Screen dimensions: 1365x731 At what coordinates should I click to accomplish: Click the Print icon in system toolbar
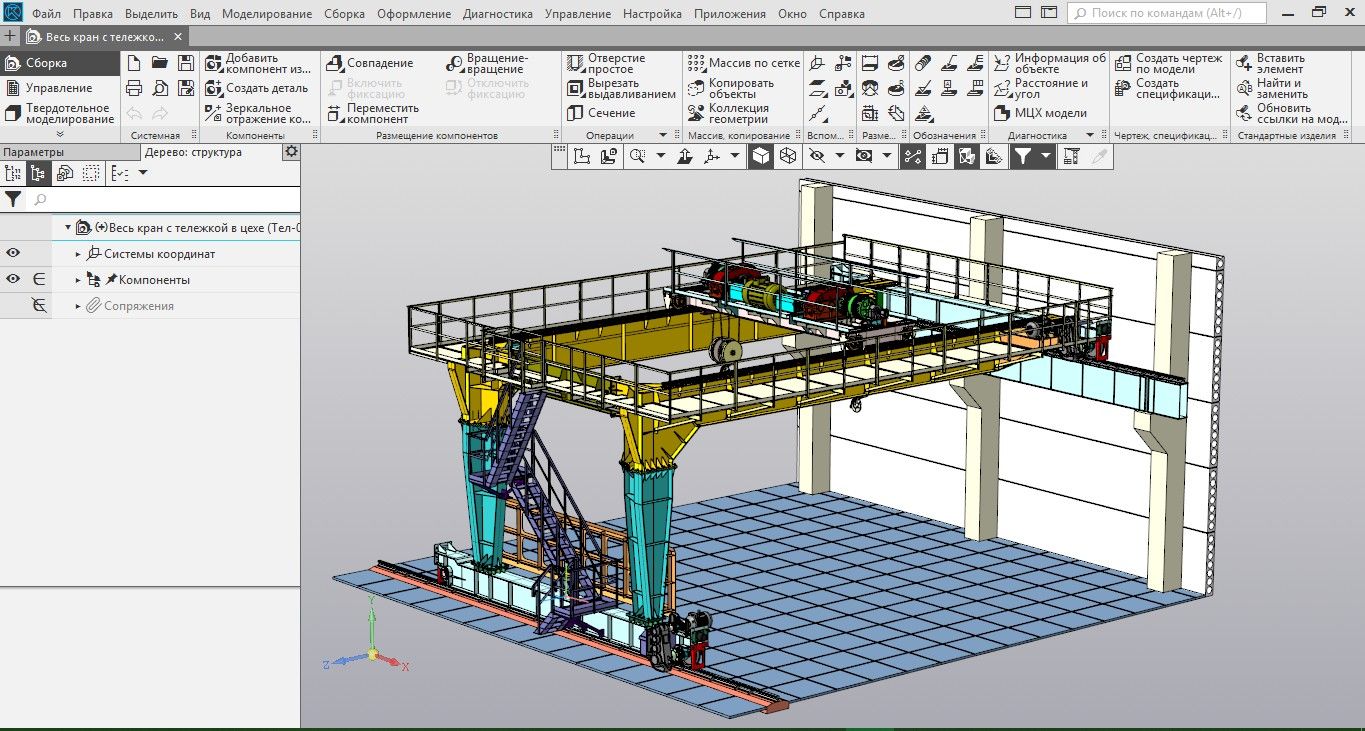click(x=134, y=88)
